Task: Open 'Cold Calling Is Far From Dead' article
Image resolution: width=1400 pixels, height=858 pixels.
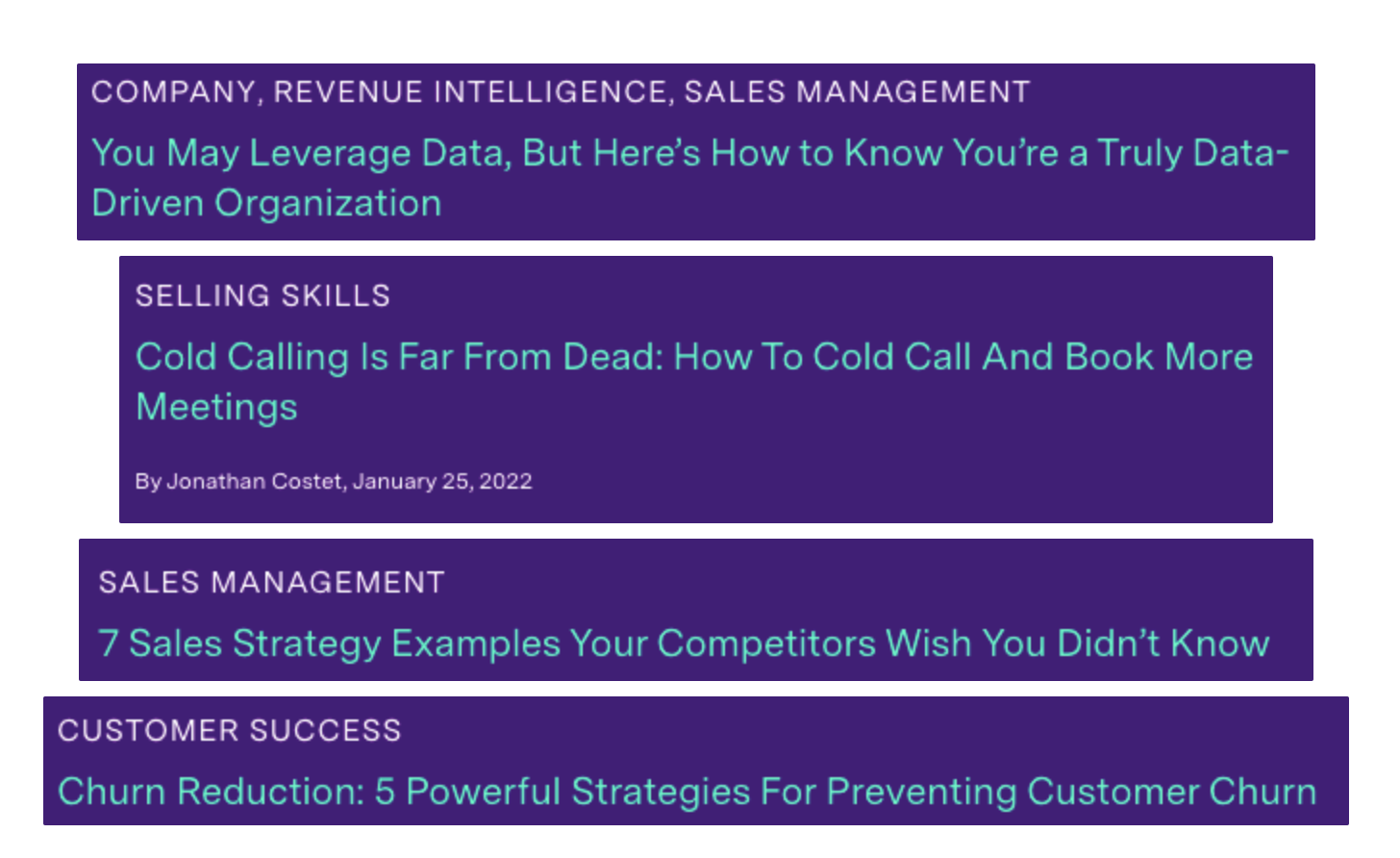Action: click(x=693, y=358)
